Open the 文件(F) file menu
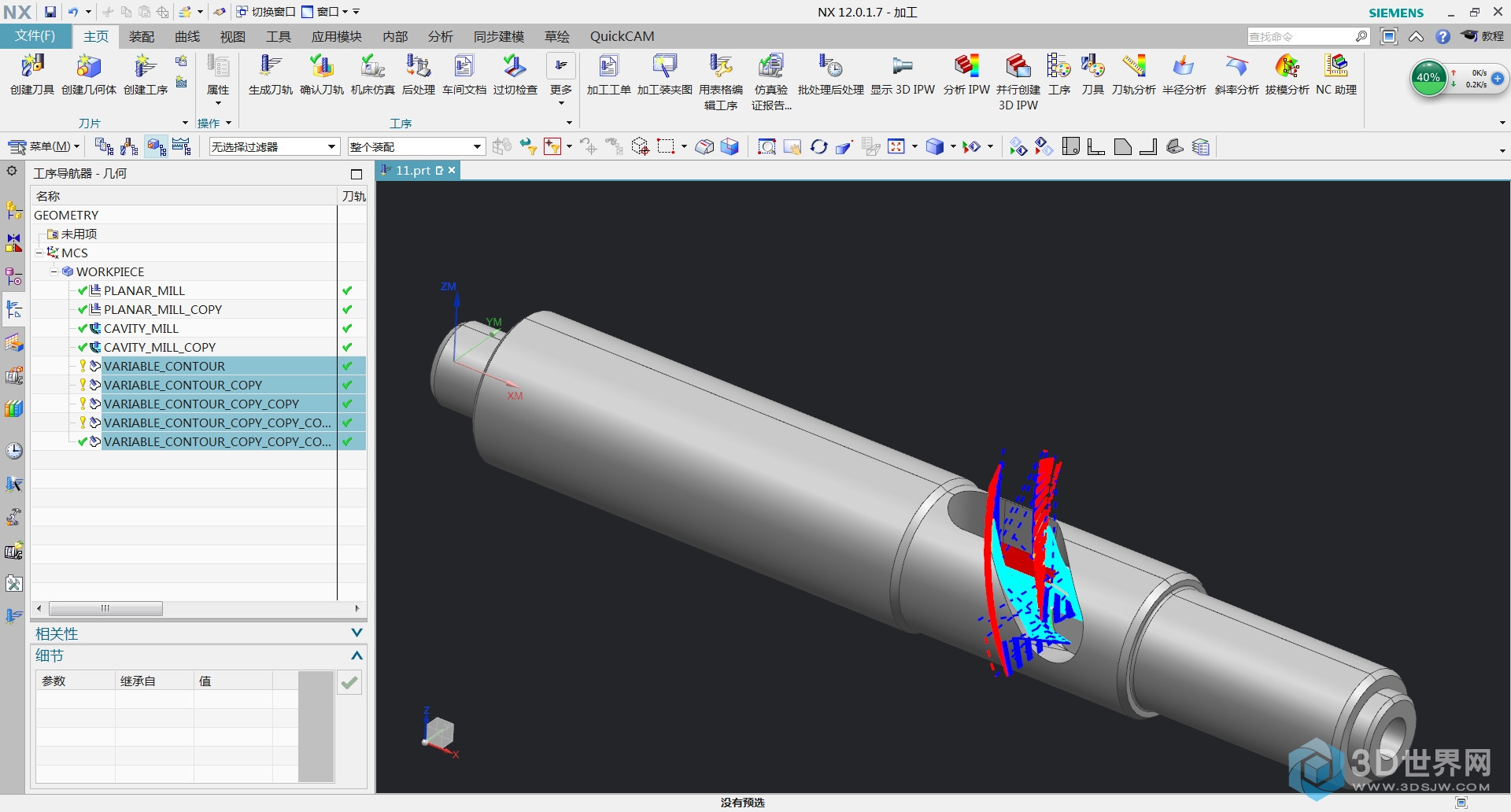The width and height of the screenshot is (1511, 812). coord(35,36)
